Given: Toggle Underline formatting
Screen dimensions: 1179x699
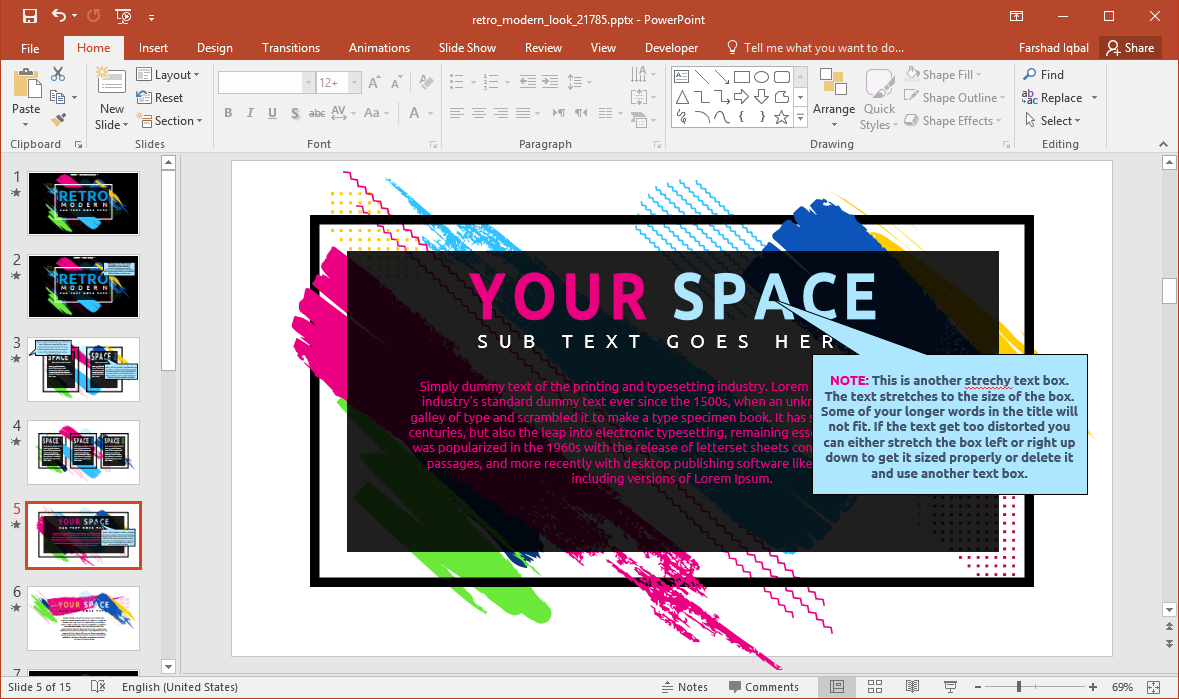Looking at the screenshot, I should (272, 113).
